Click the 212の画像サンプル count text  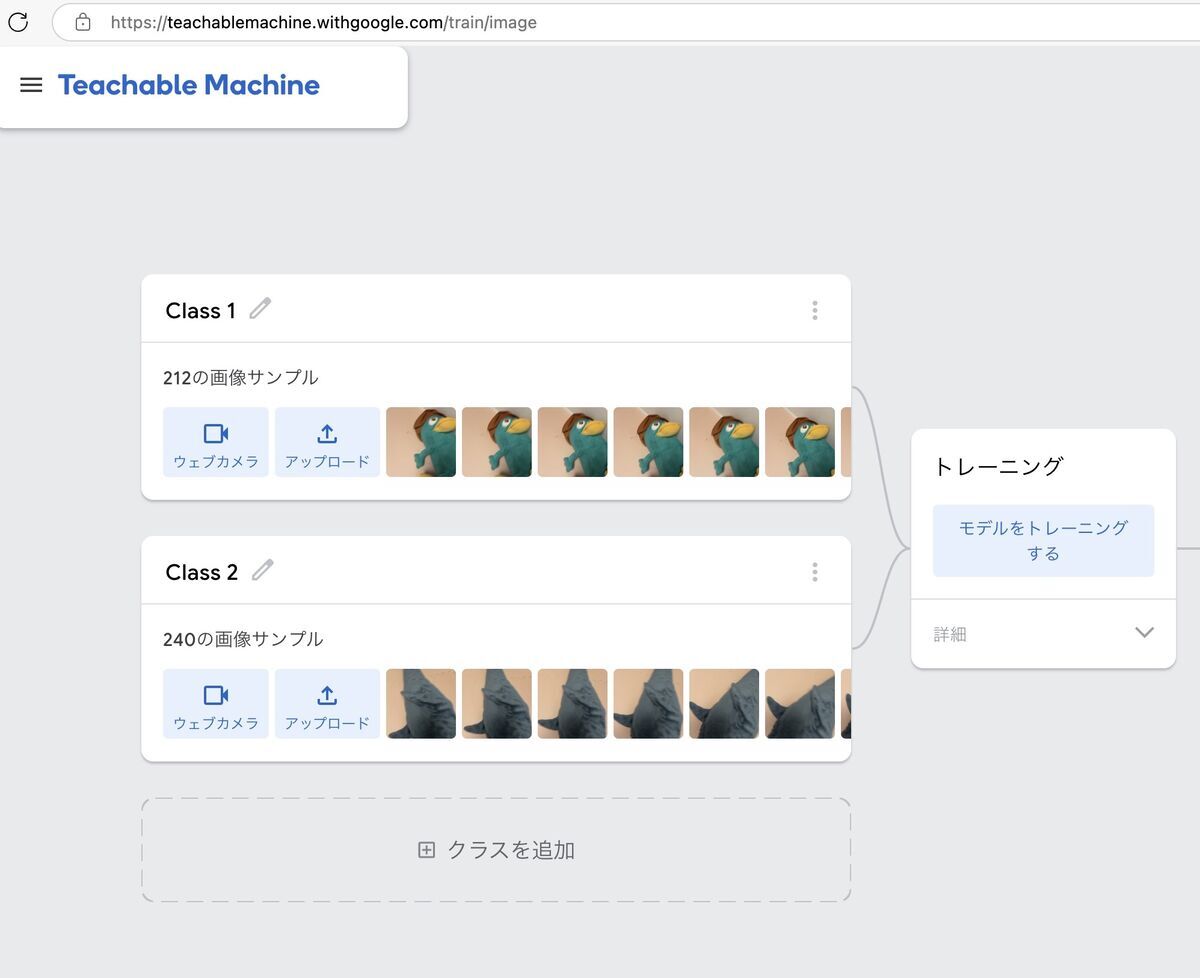click(x=241, y=378)
